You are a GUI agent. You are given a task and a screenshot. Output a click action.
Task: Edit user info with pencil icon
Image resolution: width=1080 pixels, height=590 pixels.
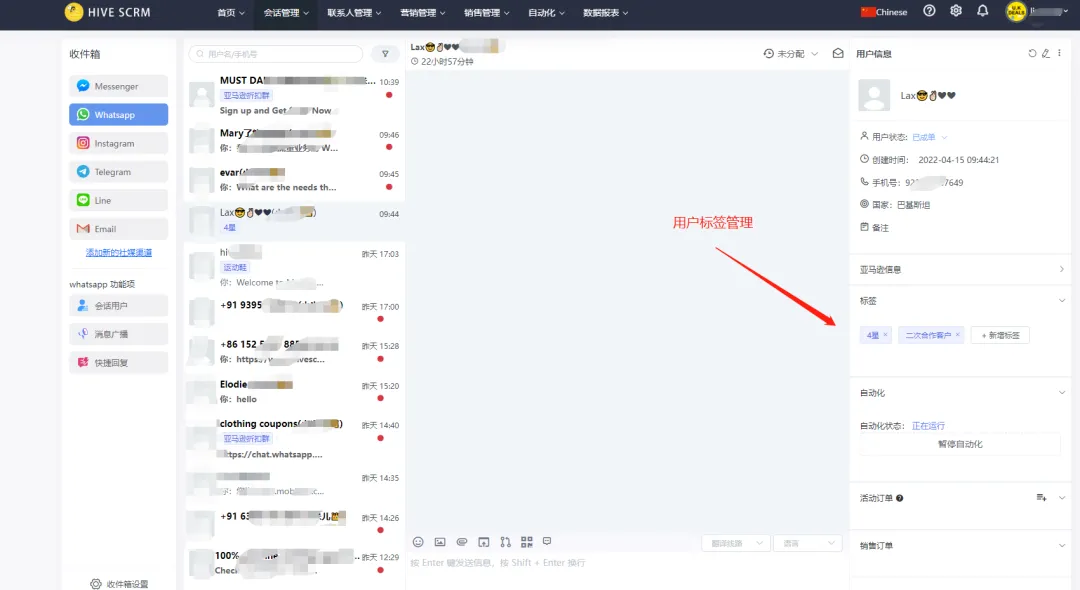click(1046, 53)
